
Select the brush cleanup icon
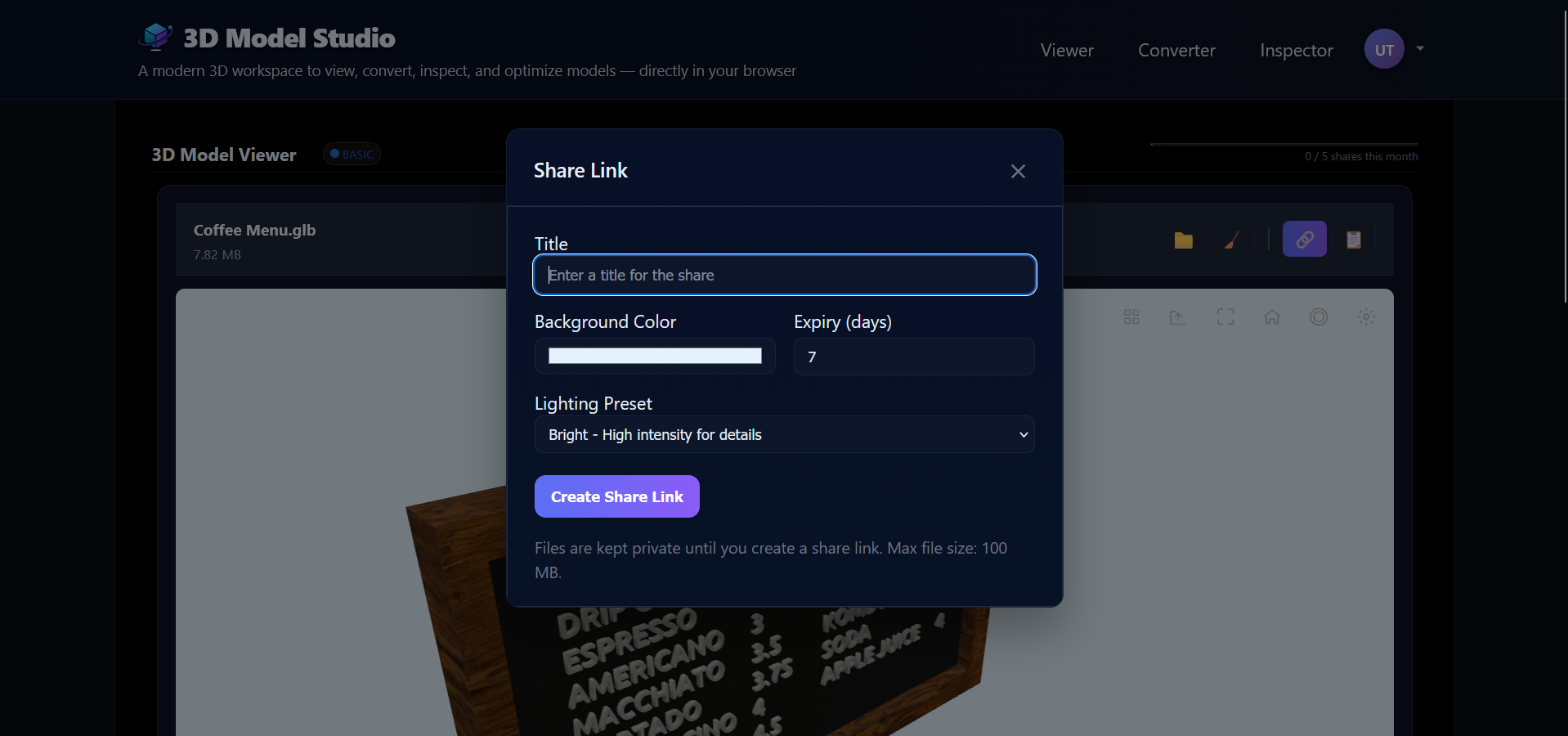point(1232,239)
